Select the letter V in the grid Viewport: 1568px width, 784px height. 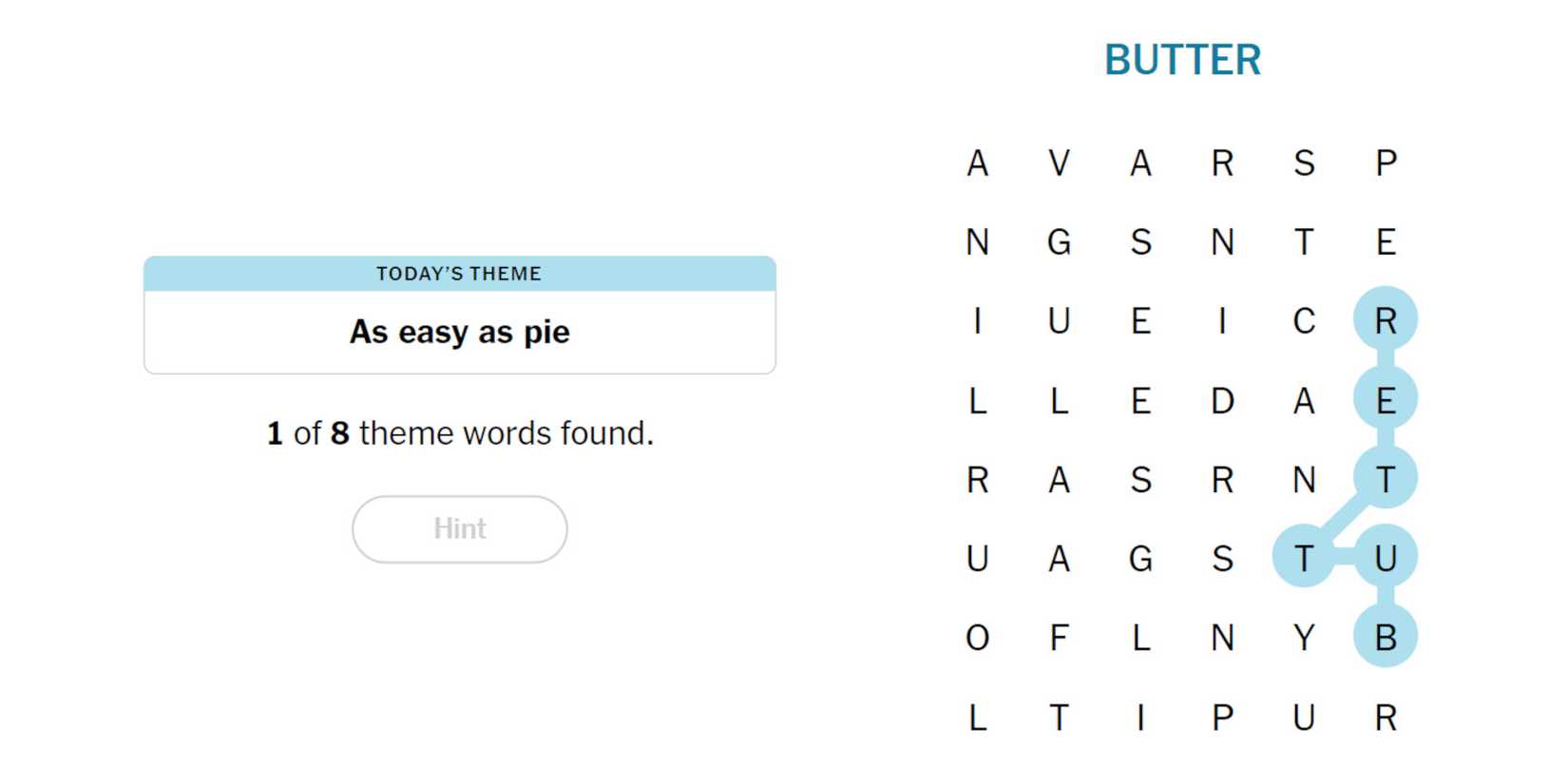[1059, 163]
